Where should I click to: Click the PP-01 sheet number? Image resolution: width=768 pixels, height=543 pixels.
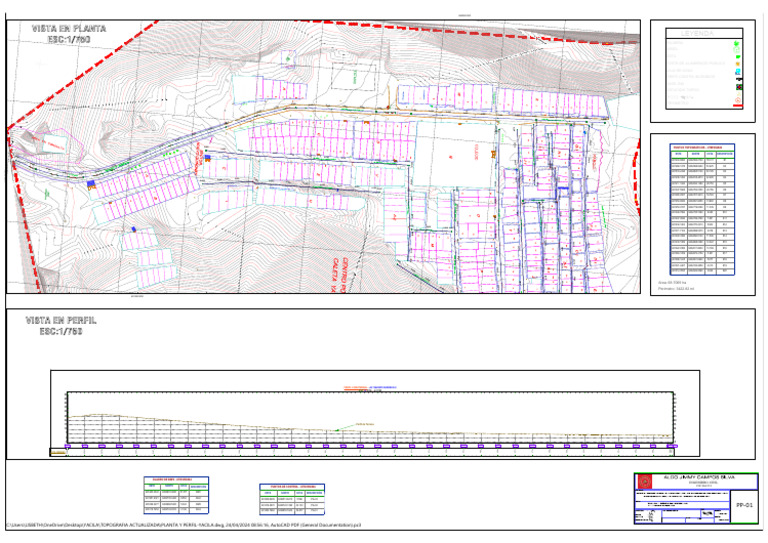[744, 505]
